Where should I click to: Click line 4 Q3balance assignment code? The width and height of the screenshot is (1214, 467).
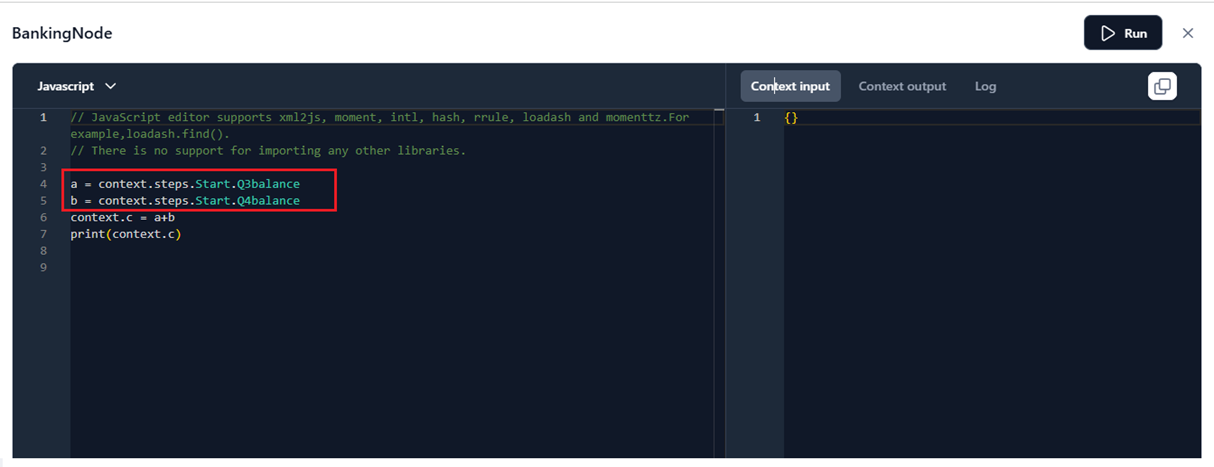[x=185, y=184]
